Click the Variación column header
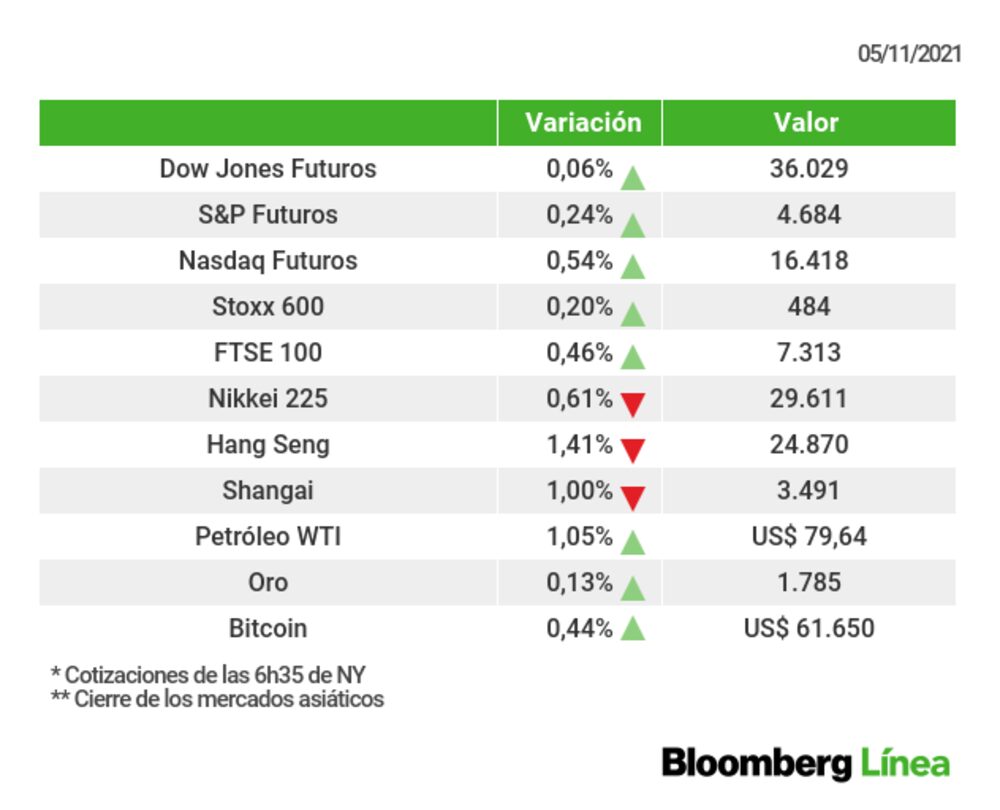Viewport: 1000px width, 810px height. [x=583, y=123]
